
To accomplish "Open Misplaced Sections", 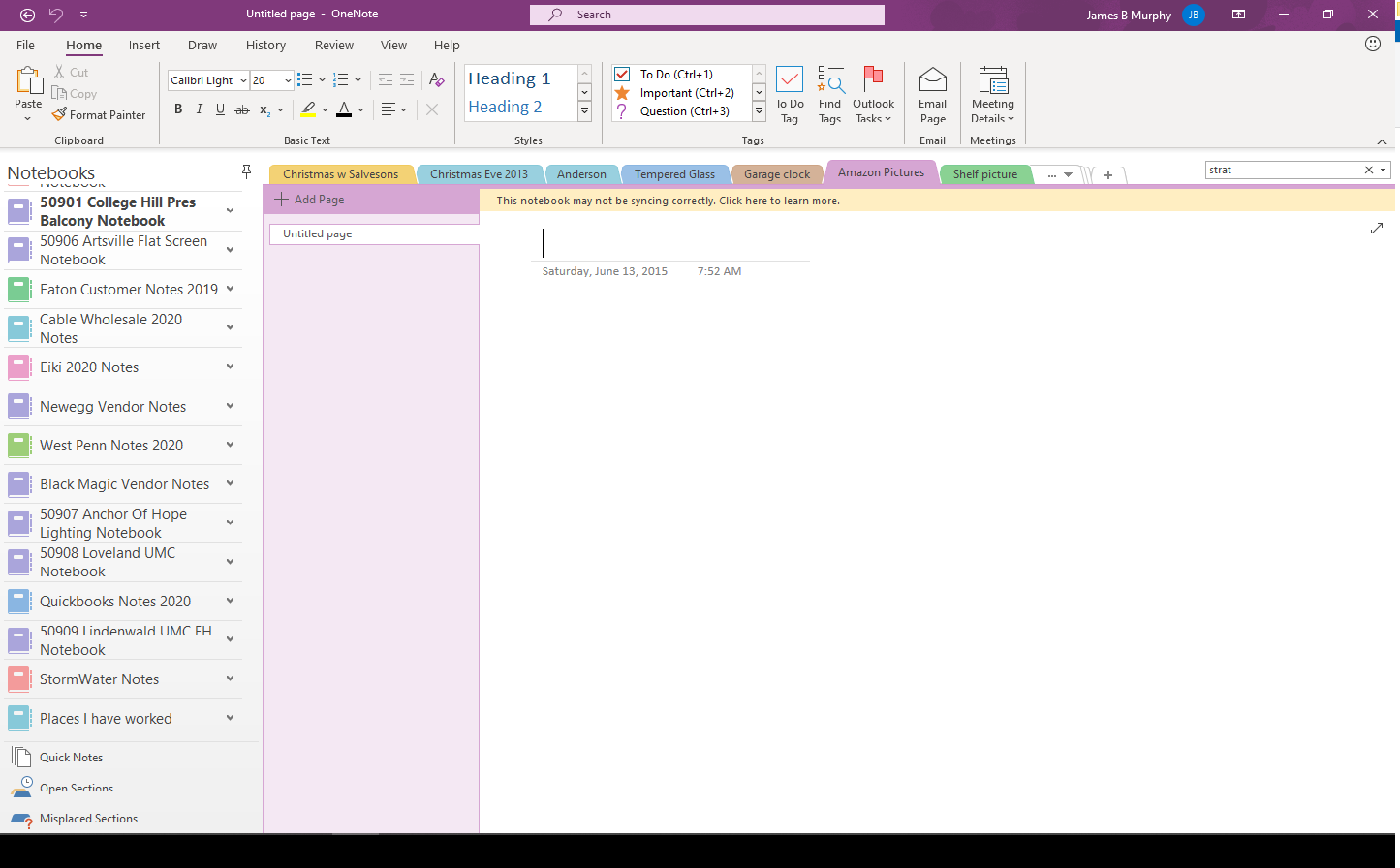I will tap(76, 819).
